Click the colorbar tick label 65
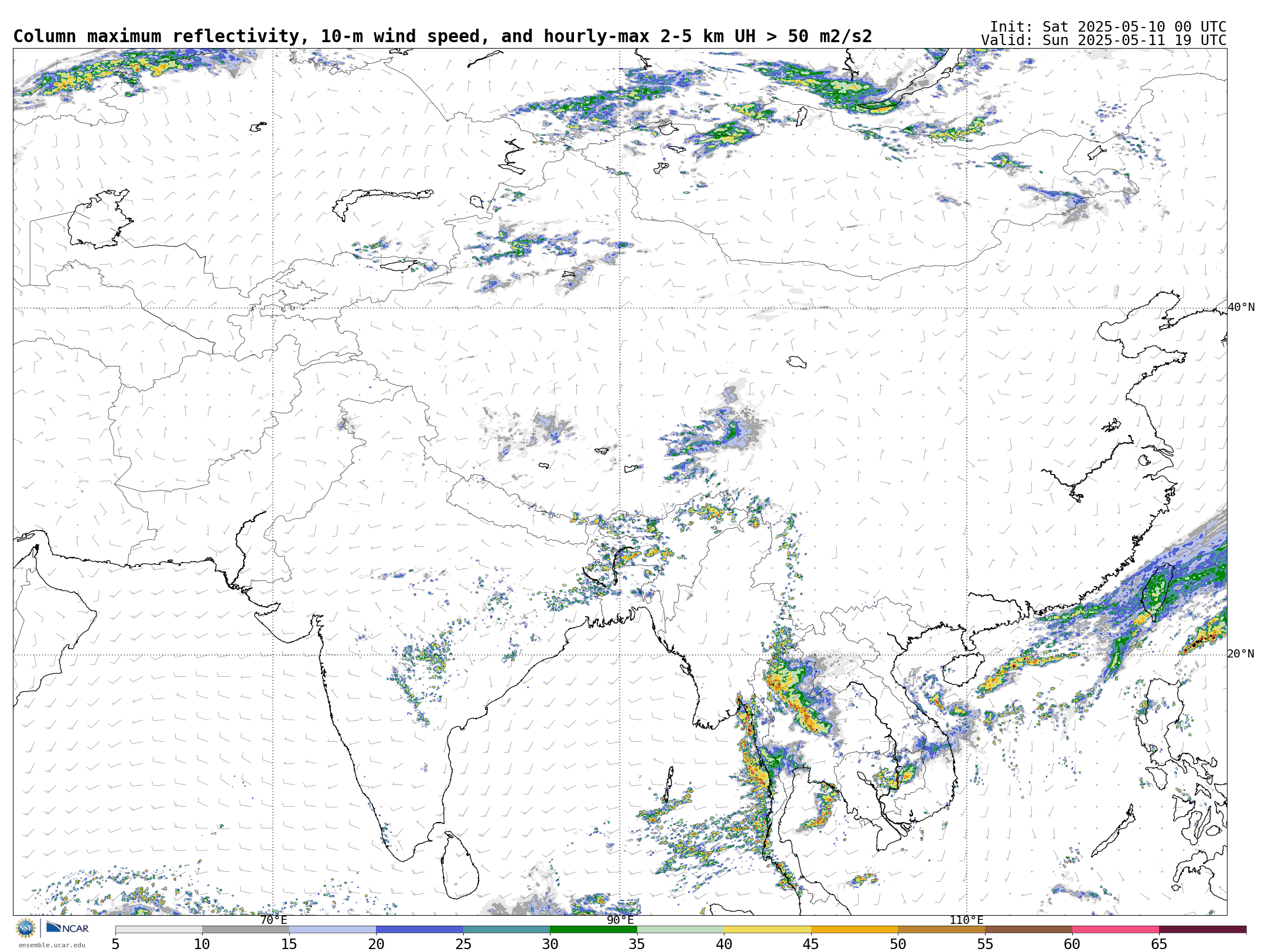Viewport: 1265px width, 952px height. [1159, 944]
